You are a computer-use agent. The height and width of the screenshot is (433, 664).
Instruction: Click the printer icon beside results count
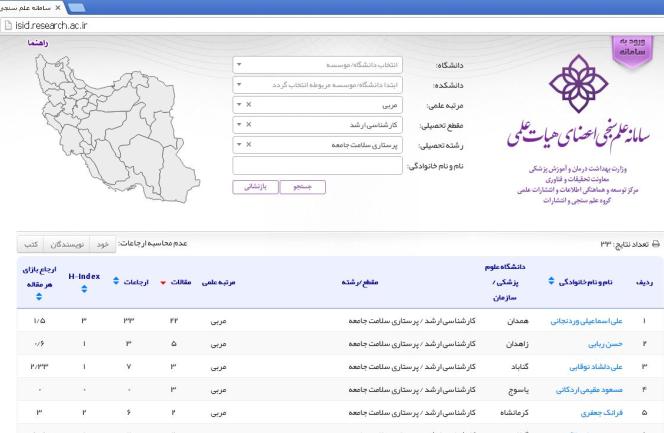click(656, 244)
